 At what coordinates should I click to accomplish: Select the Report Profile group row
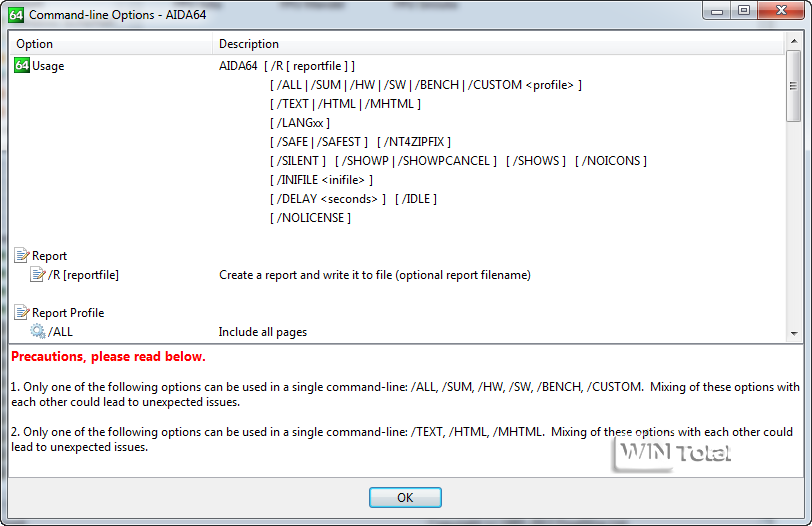tap(68, 313)
